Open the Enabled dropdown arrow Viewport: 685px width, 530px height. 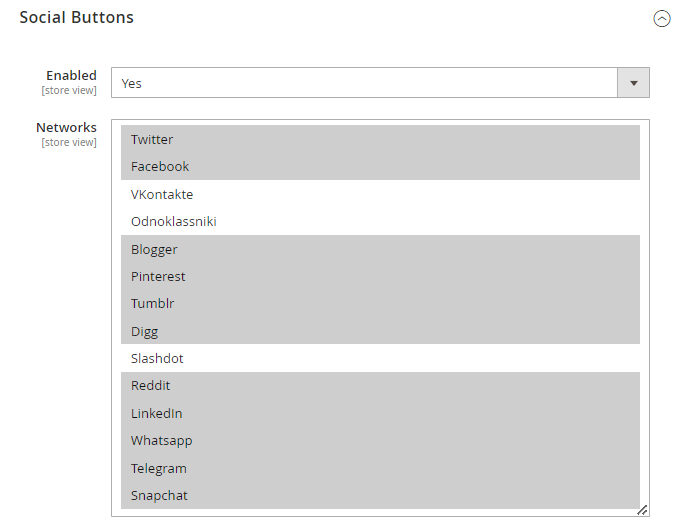(x=633, y=83)
